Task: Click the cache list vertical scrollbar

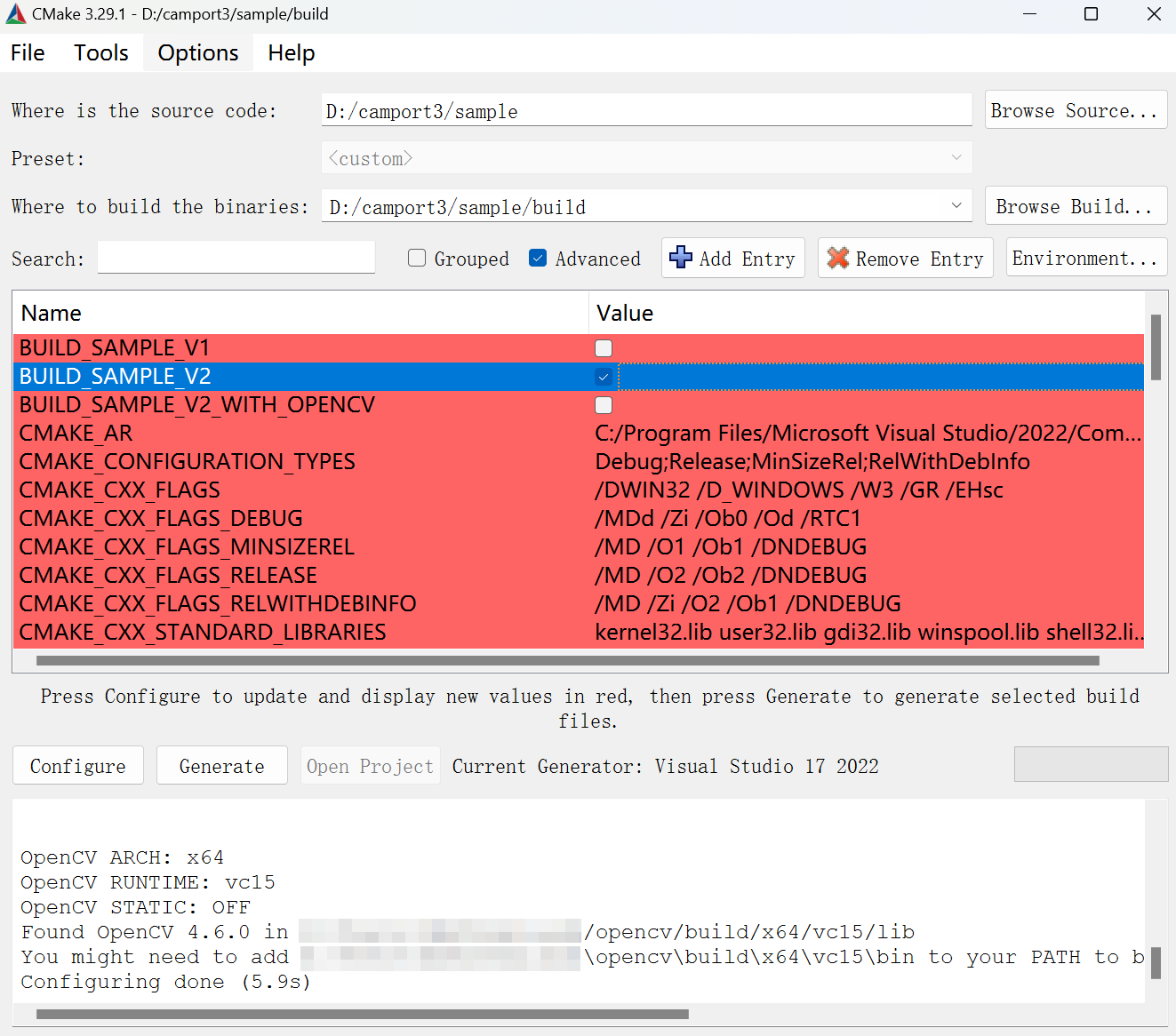Action: [1156, 347]
